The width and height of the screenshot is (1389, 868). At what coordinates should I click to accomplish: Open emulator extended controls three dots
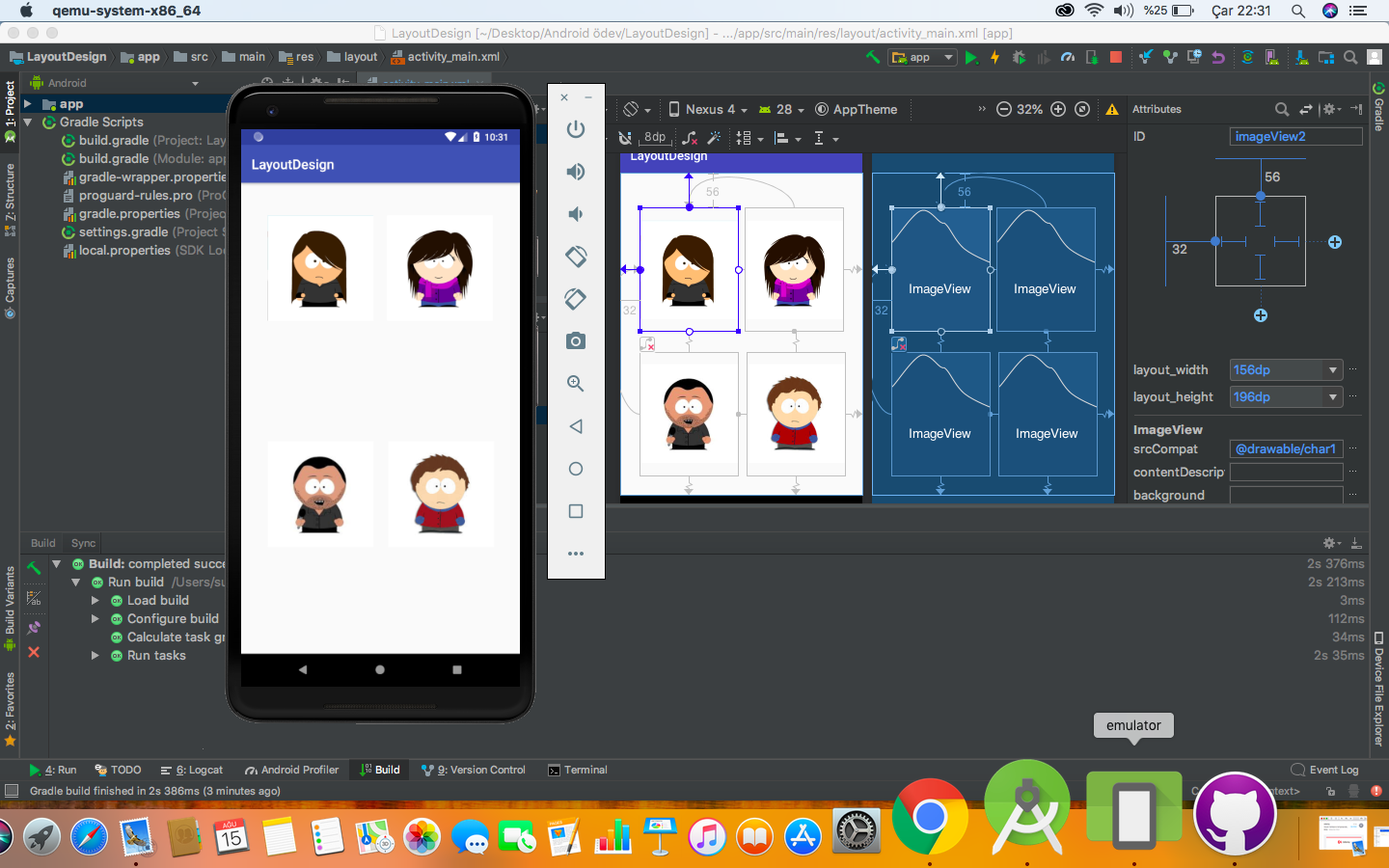click(x=576, y=554)
